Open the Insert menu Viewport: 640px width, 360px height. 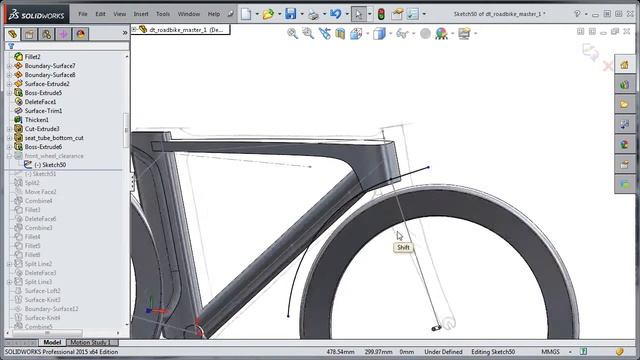tap(141, 14)
